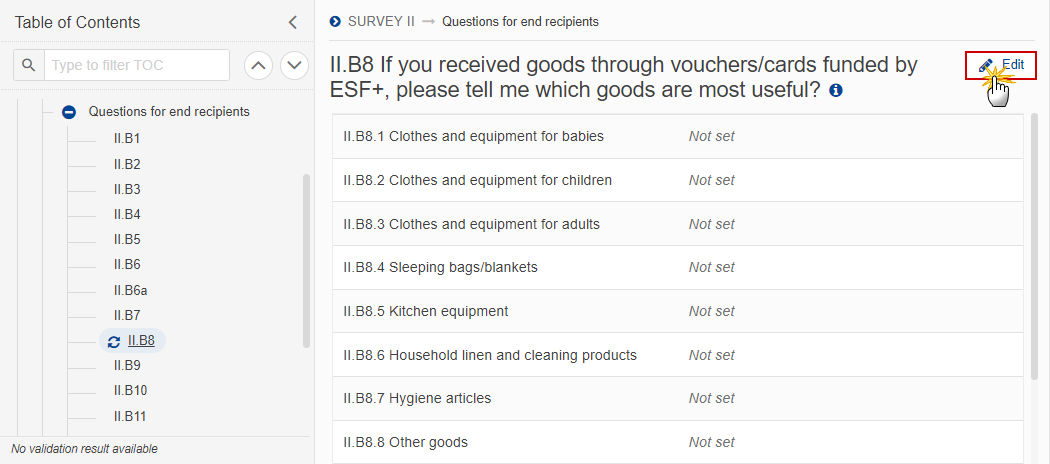This screenshot has width=1050, height=464.
Task: Select the II.B9 tree entry
Action: (x=127, y=366)
